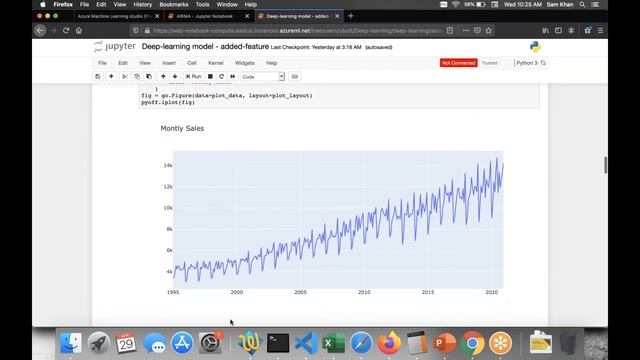Switch to the Azure Machine Learning studio tab
The image size is (640, 360).
[x=114, y=16]
